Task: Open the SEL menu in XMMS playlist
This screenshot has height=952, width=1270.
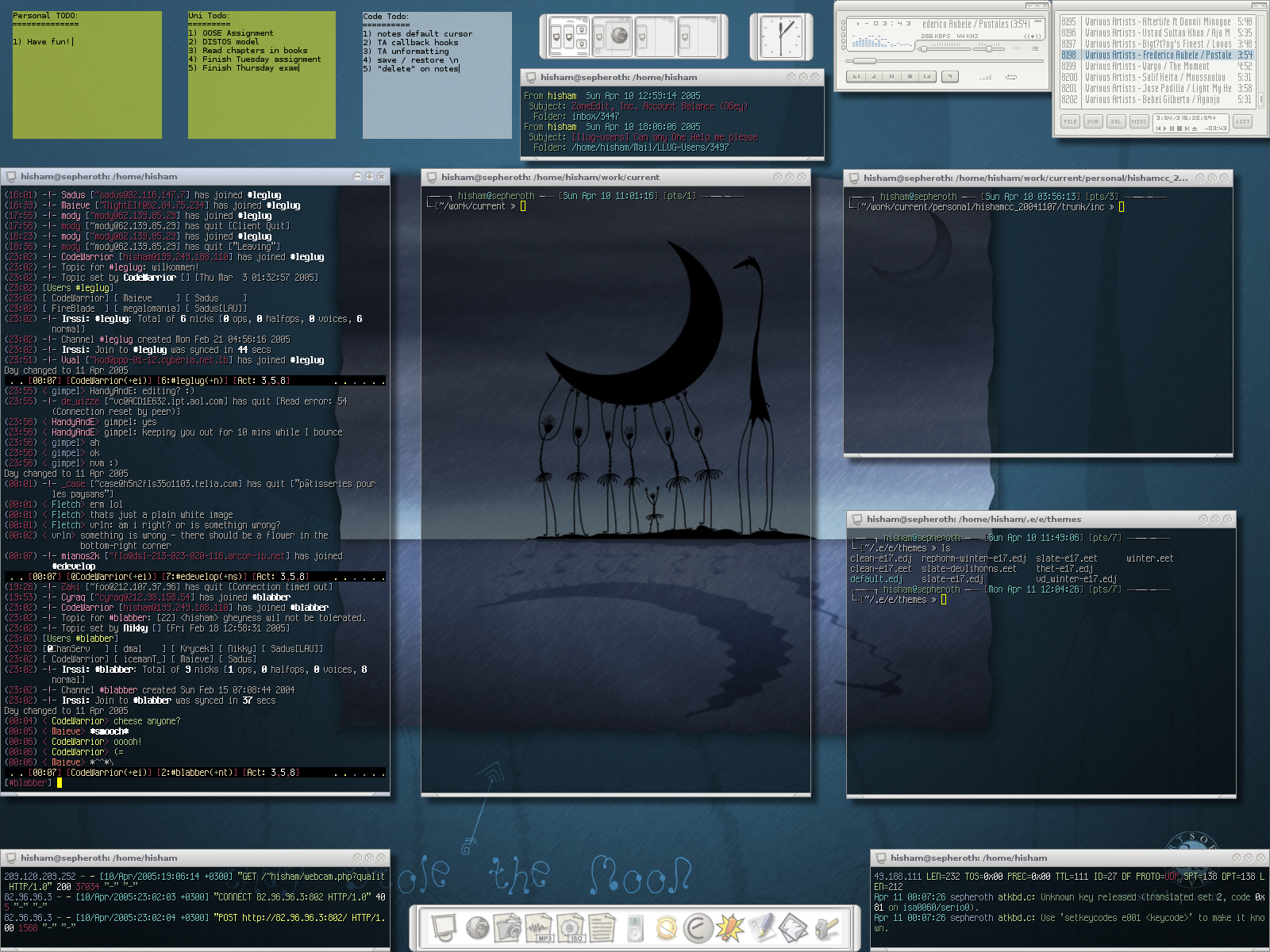Action: point(1116,121)
